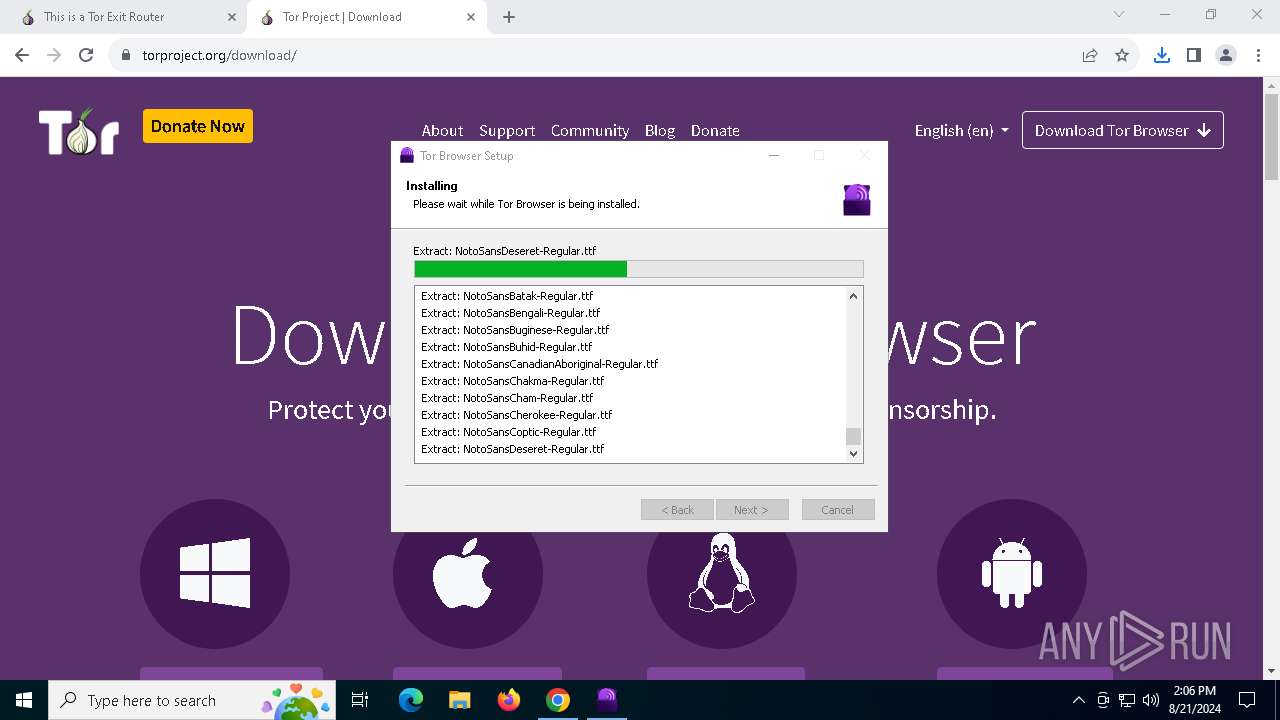Open Chrome profile avatar
This screenshot has width=1280, height=720.
coord(1226,55)
